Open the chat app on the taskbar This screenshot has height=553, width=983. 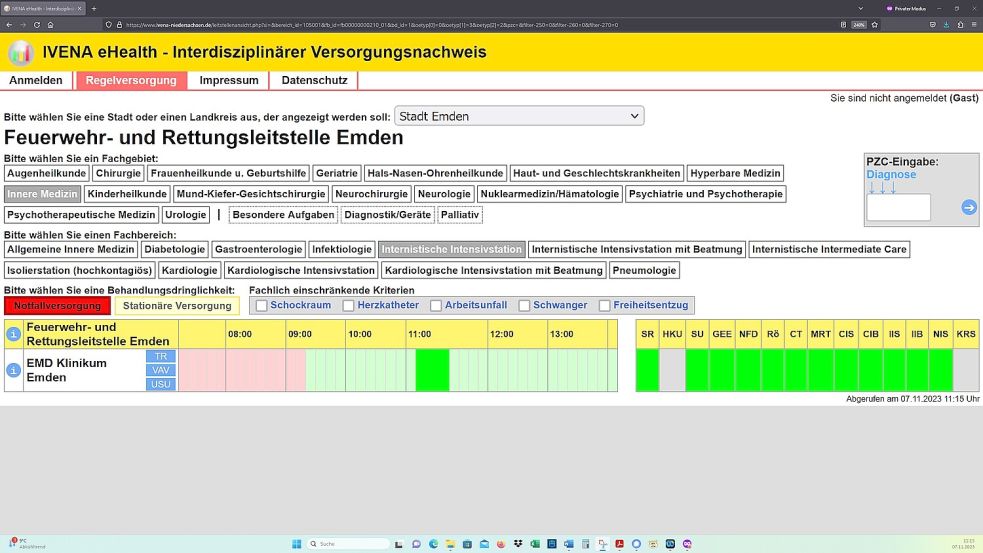tap(416, 544)
